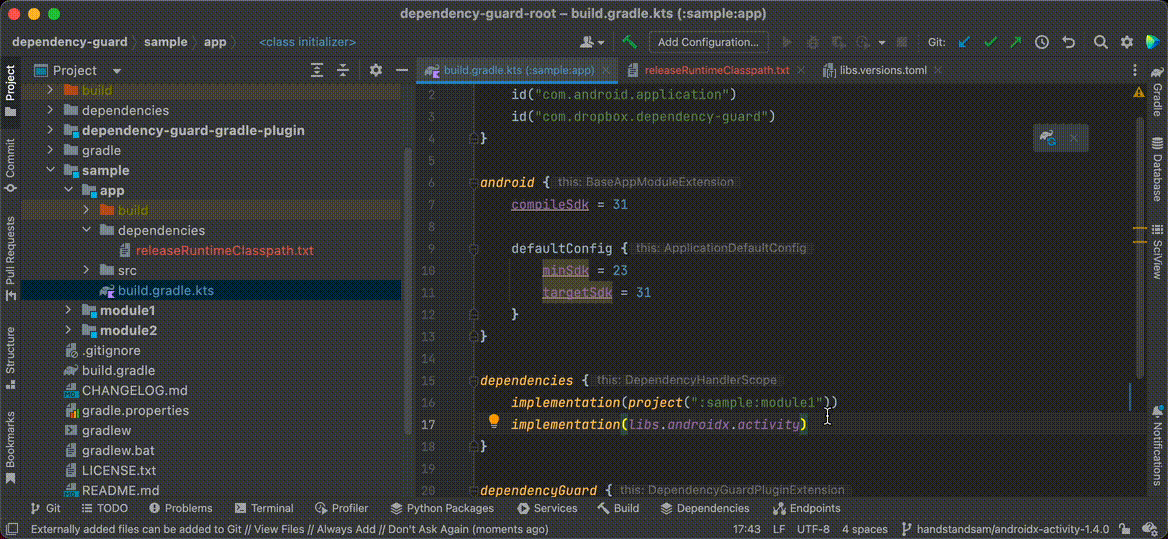Toggle the Project tool window tab
1168x539 pixels.
pyautogui.click(x=10, y=90)
